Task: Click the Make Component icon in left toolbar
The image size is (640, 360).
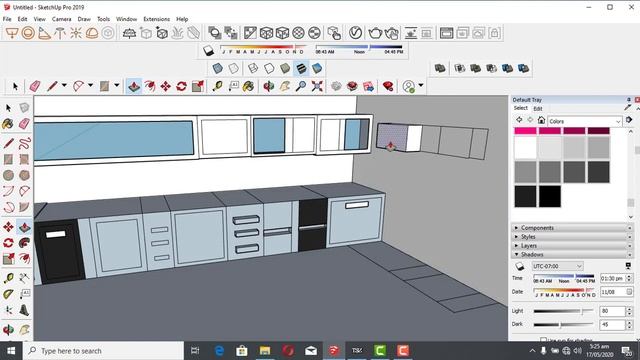Action: click(x=24, y=108)
